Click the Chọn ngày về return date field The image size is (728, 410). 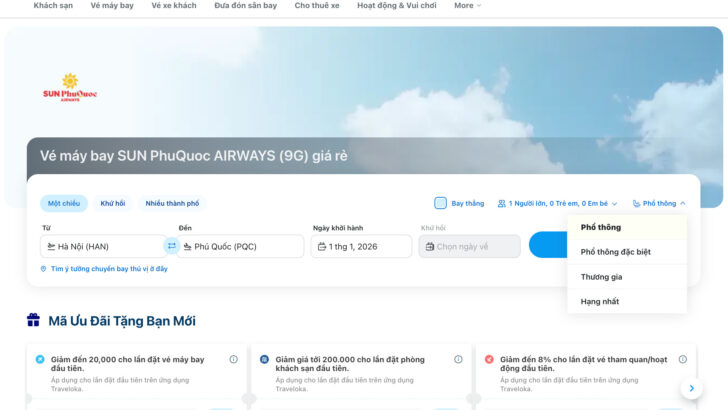click(469, 246)
